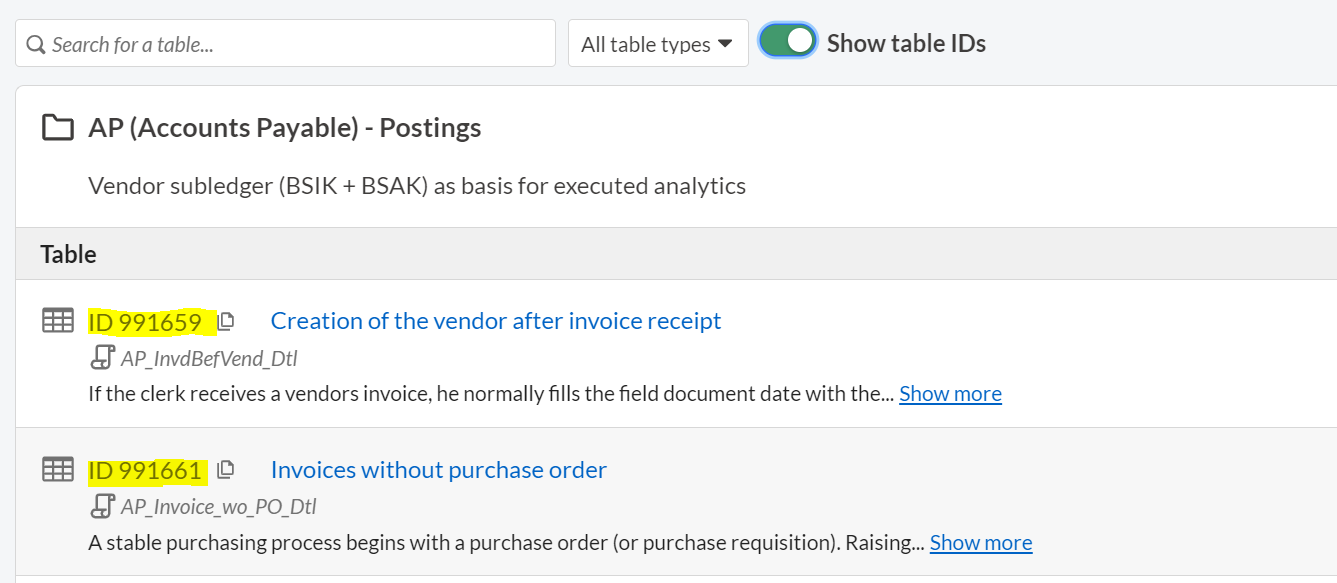This screenshot has width=1337, height=583.
Task: Click the highlighted ID 991659 label
Action: [x=145, y=321]
